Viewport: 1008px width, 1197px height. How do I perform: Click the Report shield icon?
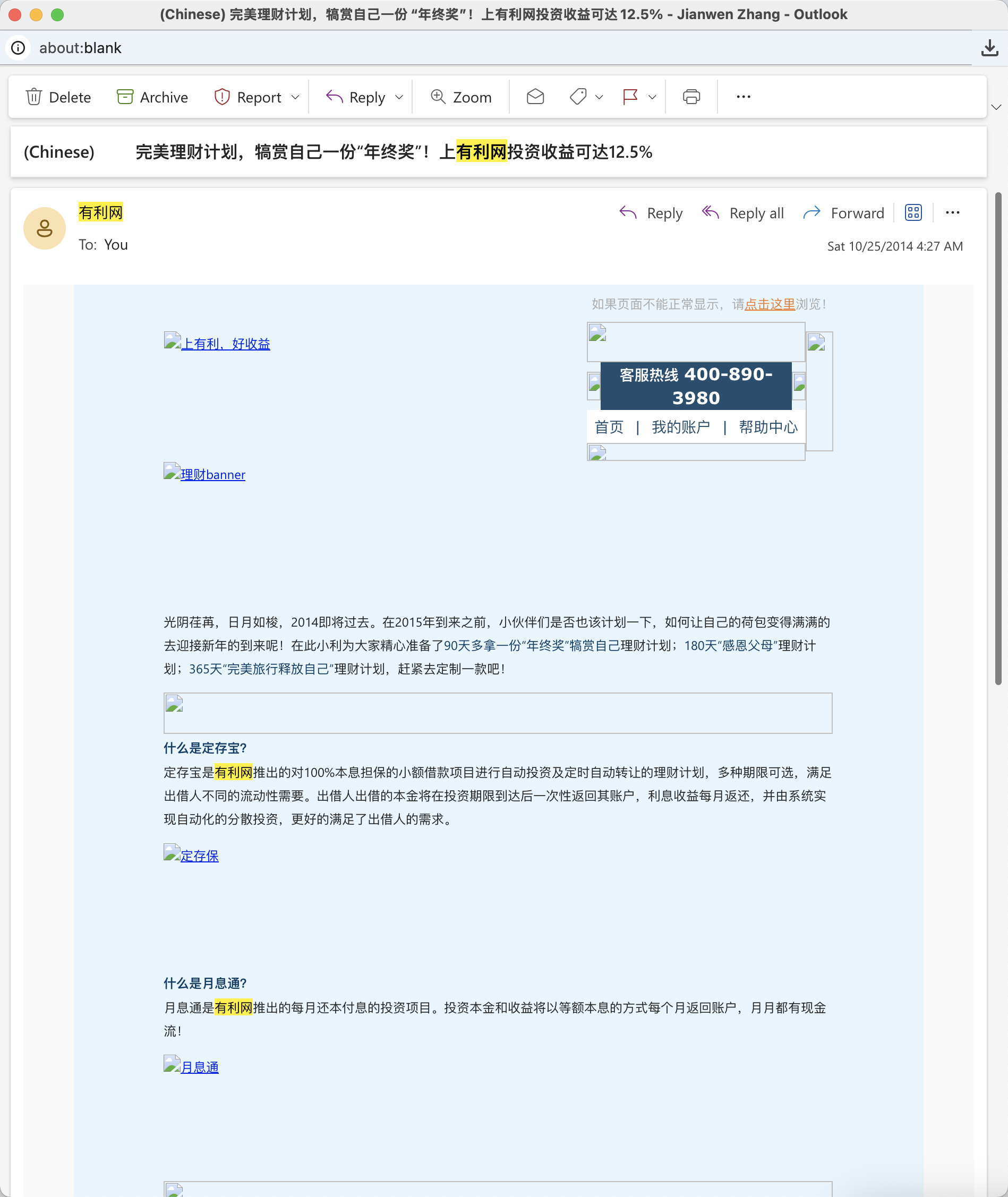pyautogui.click(x=221, y=97)
